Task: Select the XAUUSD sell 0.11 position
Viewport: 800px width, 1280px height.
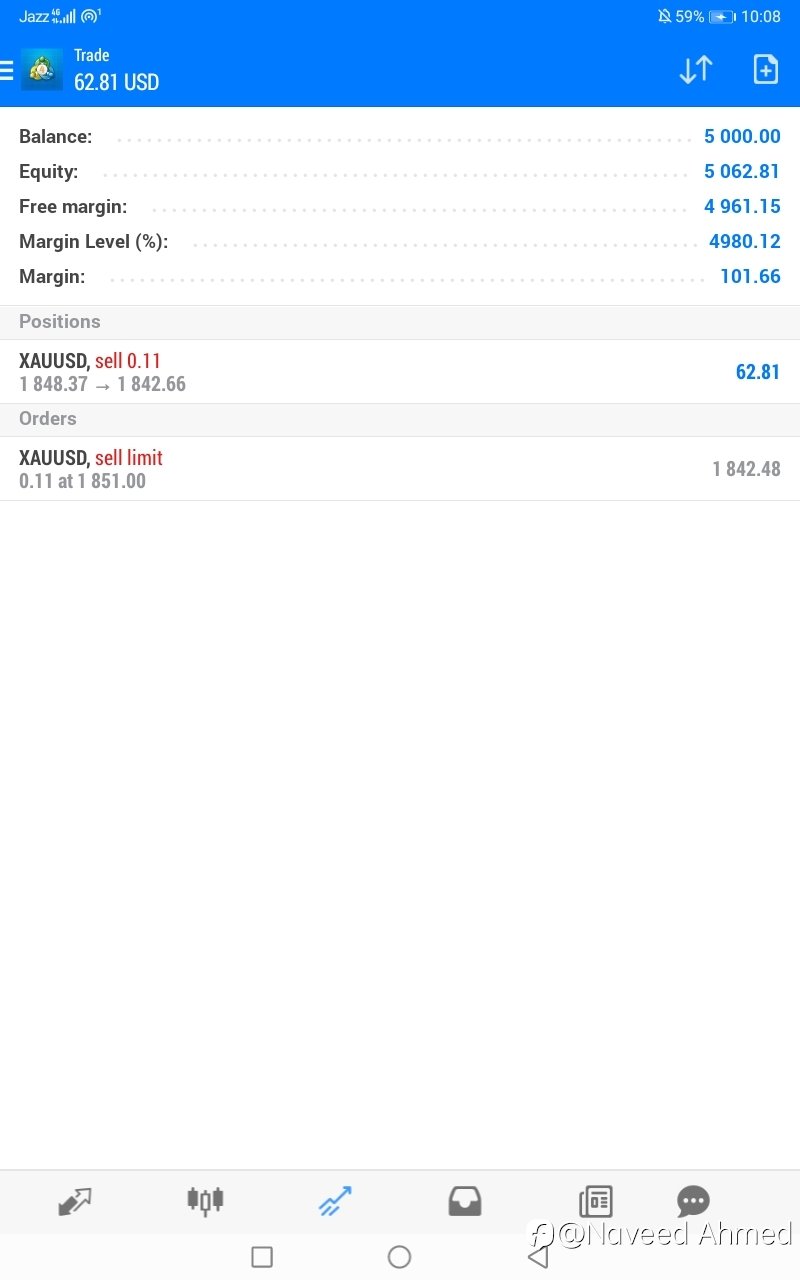Action: 400,372
